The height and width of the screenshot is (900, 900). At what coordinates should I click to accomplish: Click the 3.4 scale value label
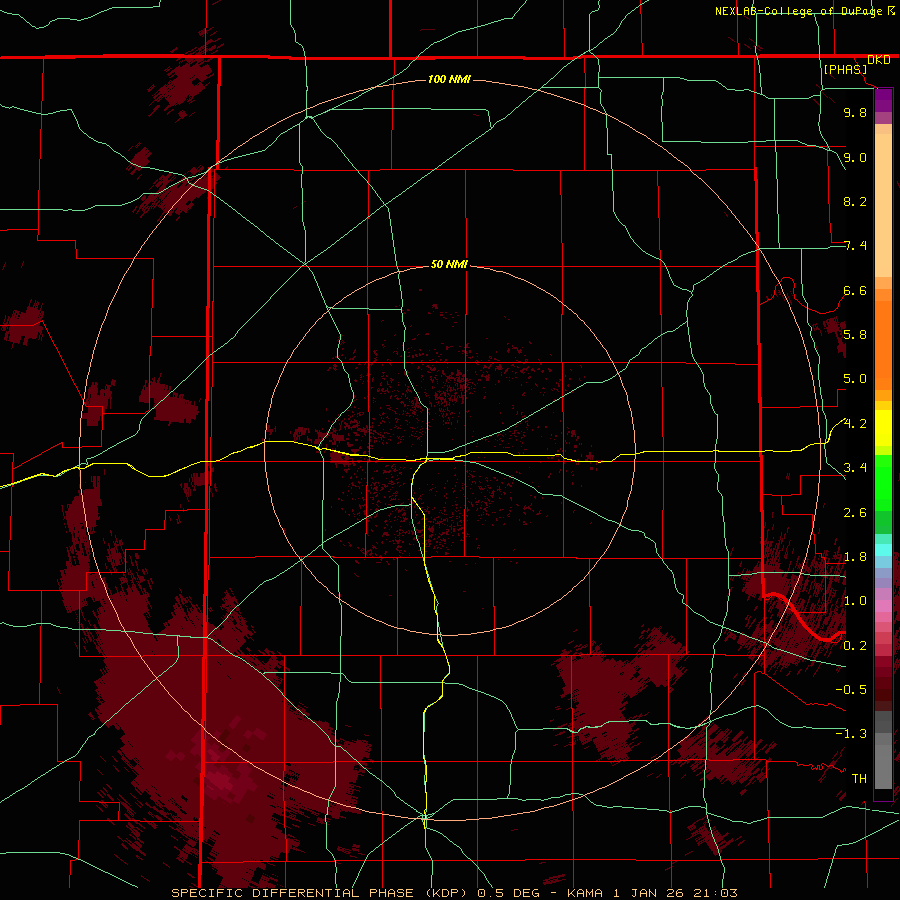tap(855, 467)
